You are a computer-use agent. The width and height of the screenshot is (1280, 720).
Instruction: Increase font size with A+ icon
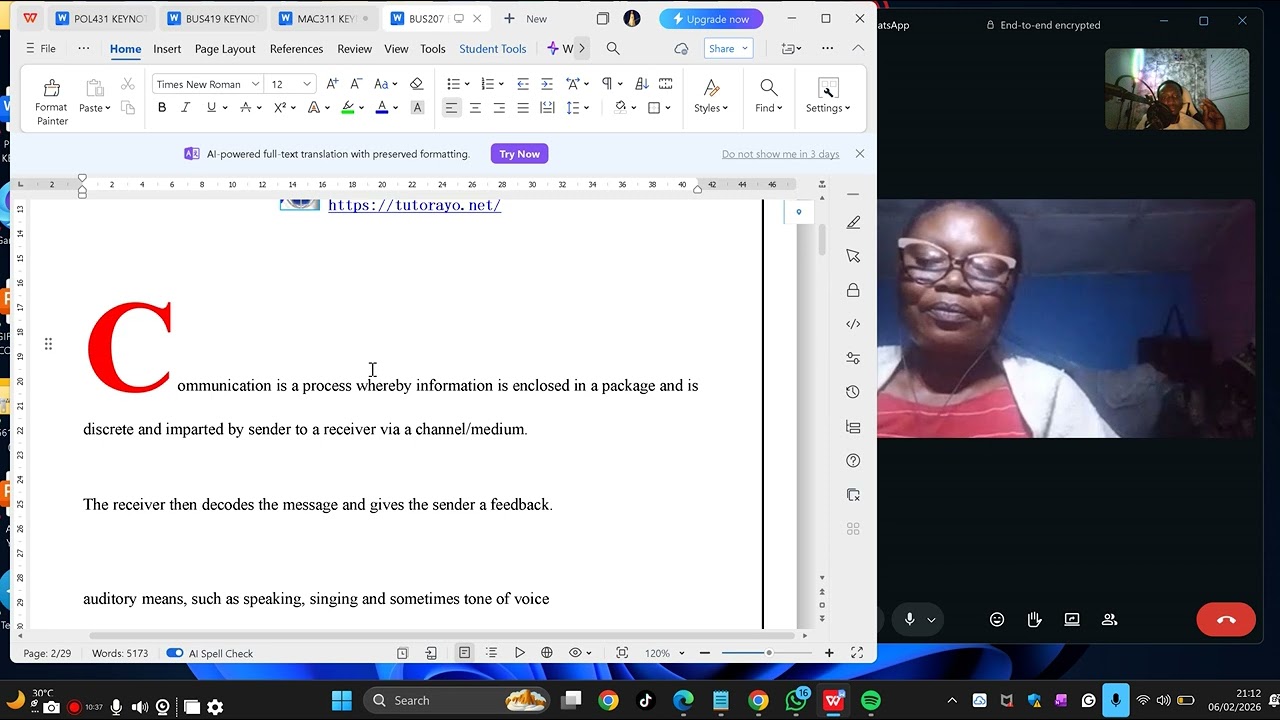click(332, 84)
